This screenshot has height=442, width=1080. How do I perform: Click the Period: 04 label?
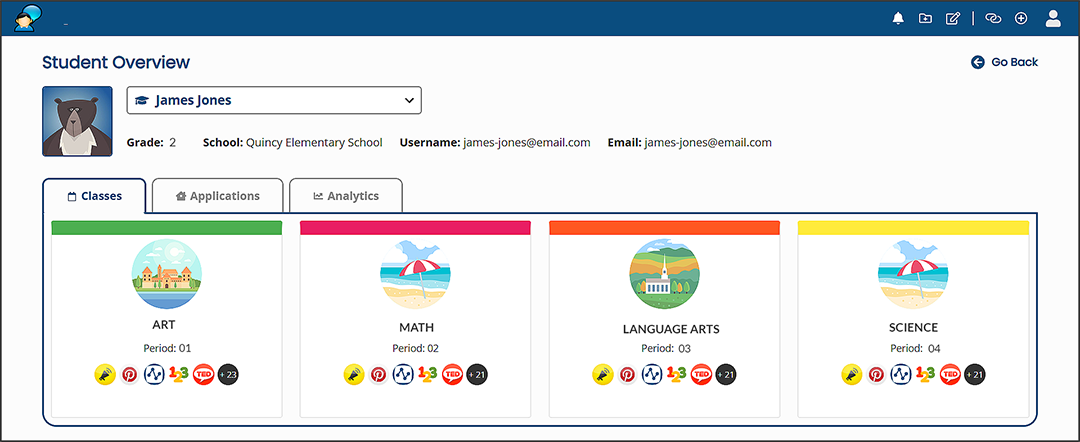tap(915, 348)
